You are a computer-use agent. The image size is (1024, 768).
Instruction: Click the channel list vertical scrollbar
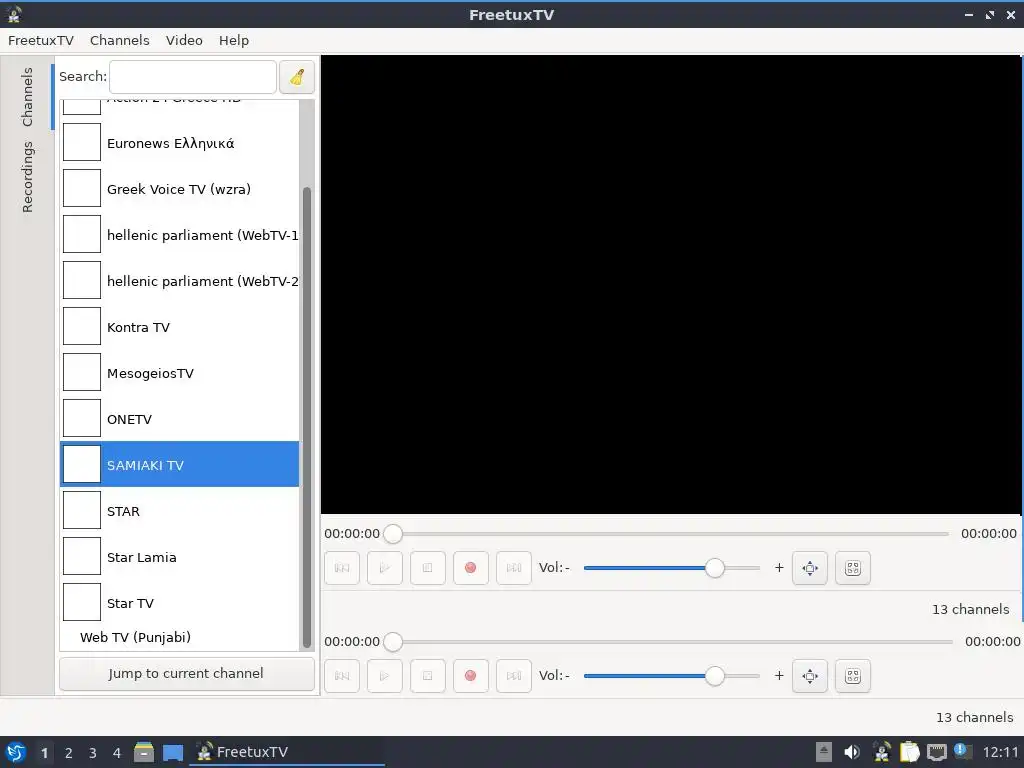pyautogui.click(x=306, y=418)
